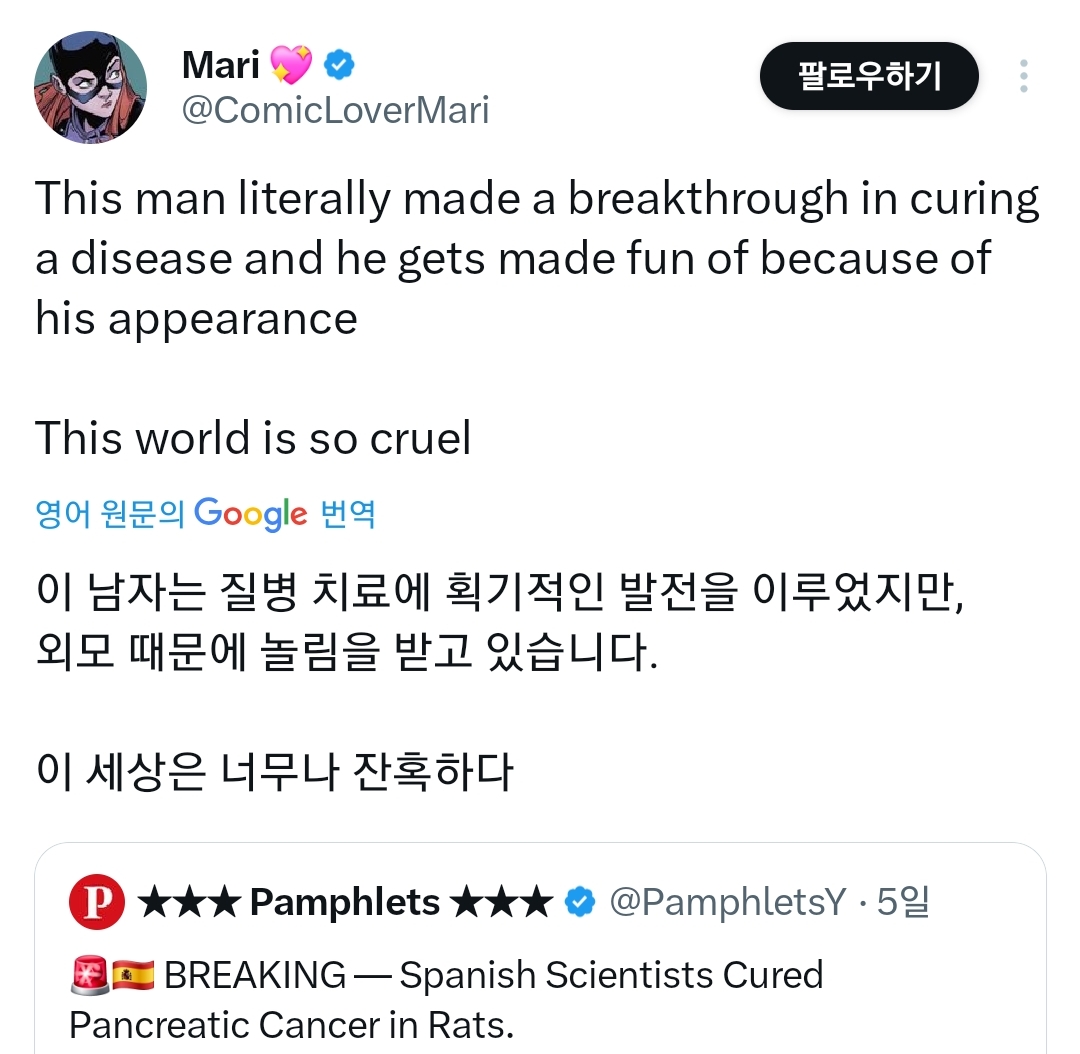The image size is (1080, 1054).
Task: Click the blue verified badge next to Mari
Action: pos(337,63)
